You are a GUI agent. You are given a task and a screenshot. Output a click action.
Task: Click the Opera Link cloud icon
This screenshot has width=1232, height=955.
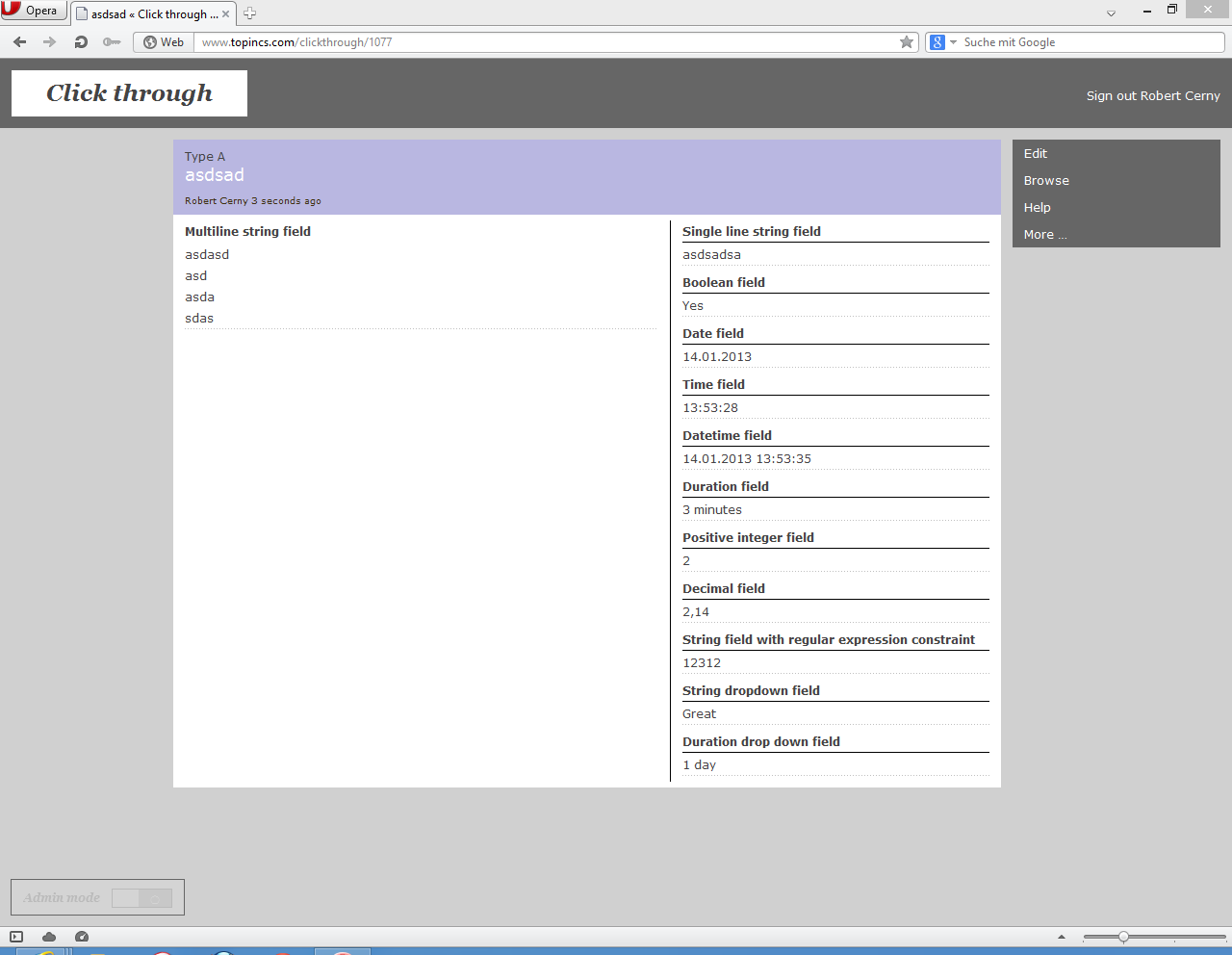pyautogui.click(x=49, y=937)
